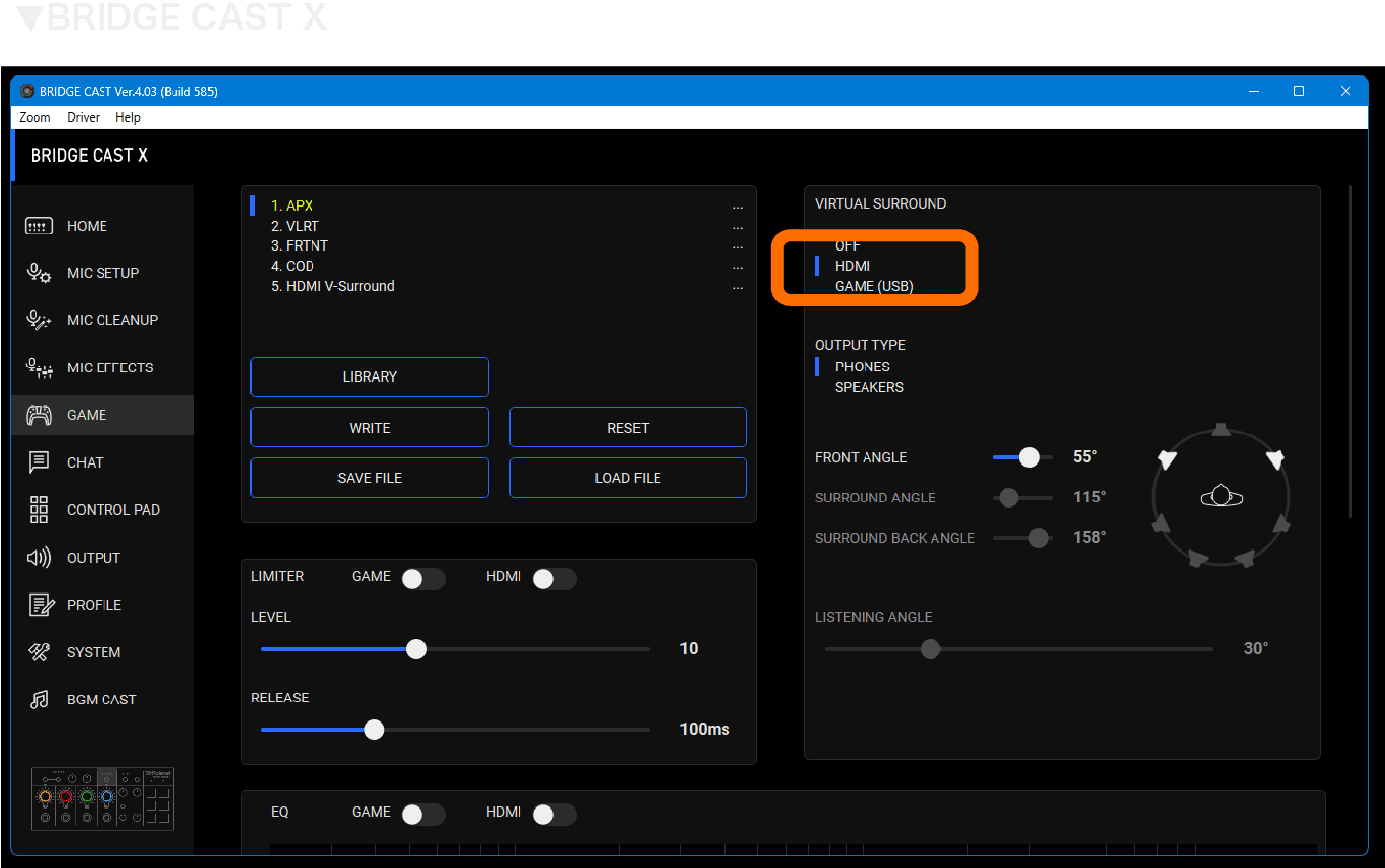The image size is (1385, 868).
Task: Click the CHAT speech bubble icon
Action: pos(38,462)
